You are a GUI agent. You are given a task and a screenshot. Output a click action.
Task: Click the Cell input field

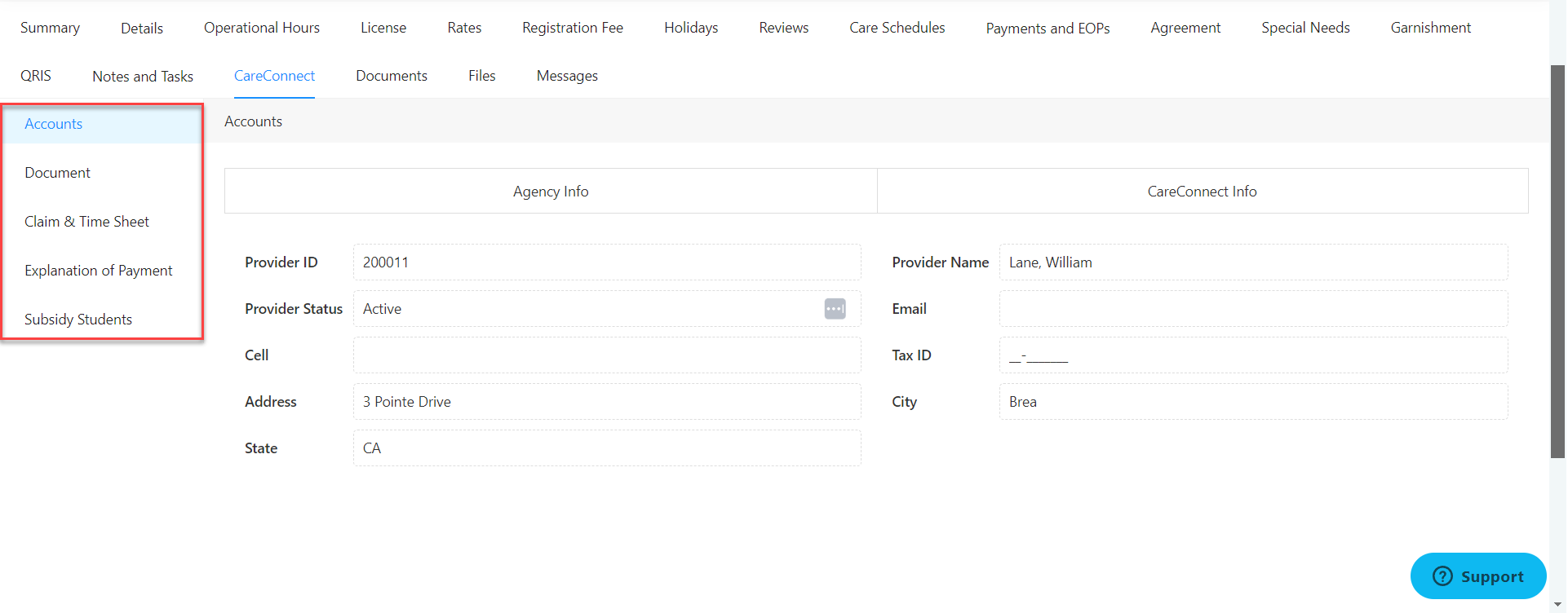(x=607, y=355)
